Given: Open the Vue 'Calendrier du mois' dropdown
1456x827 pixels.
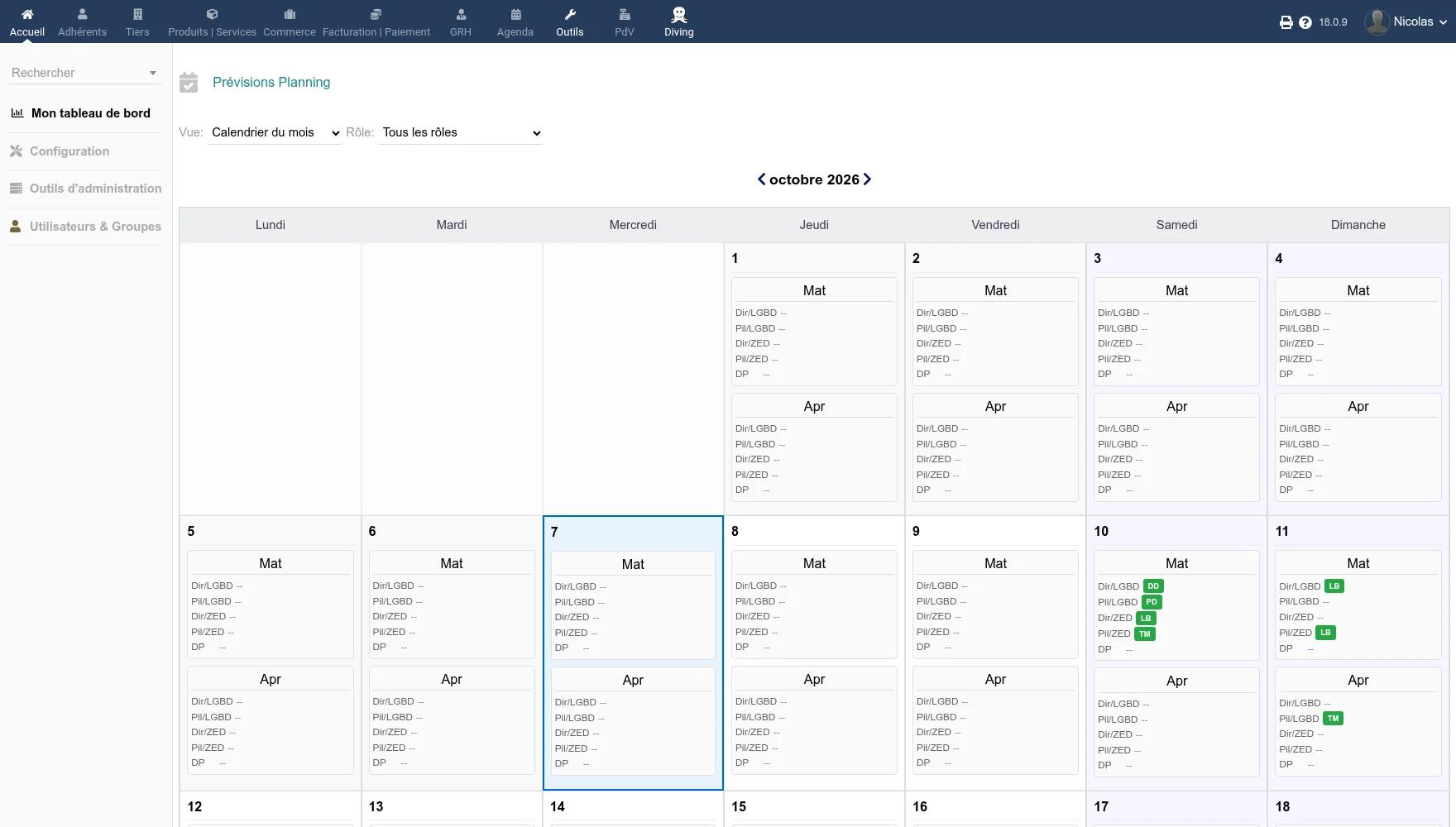Looking at the screenshot, I should (275, 132).
